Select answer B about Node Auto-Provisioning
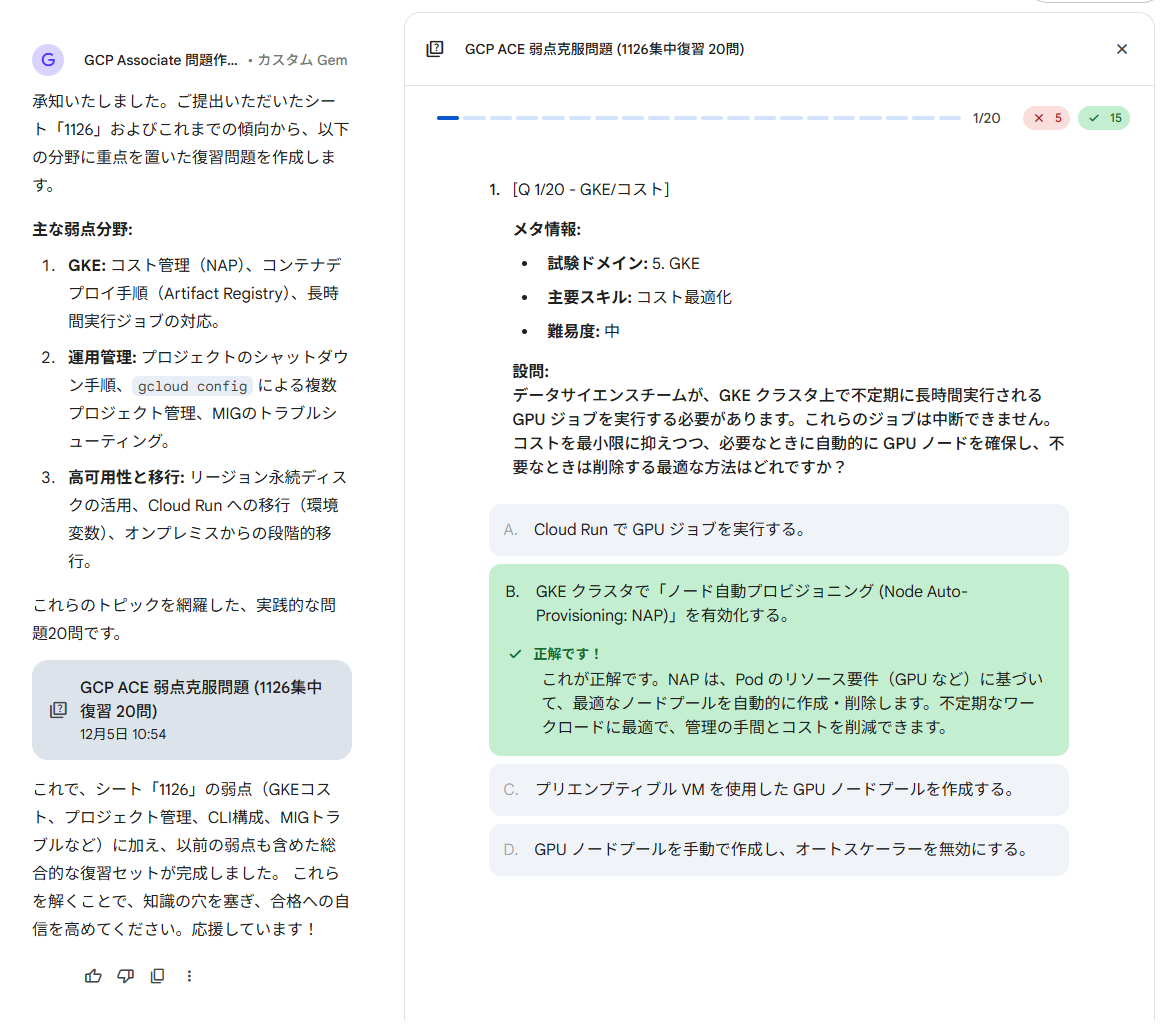 pyautogui.click(x=778, y=603)
